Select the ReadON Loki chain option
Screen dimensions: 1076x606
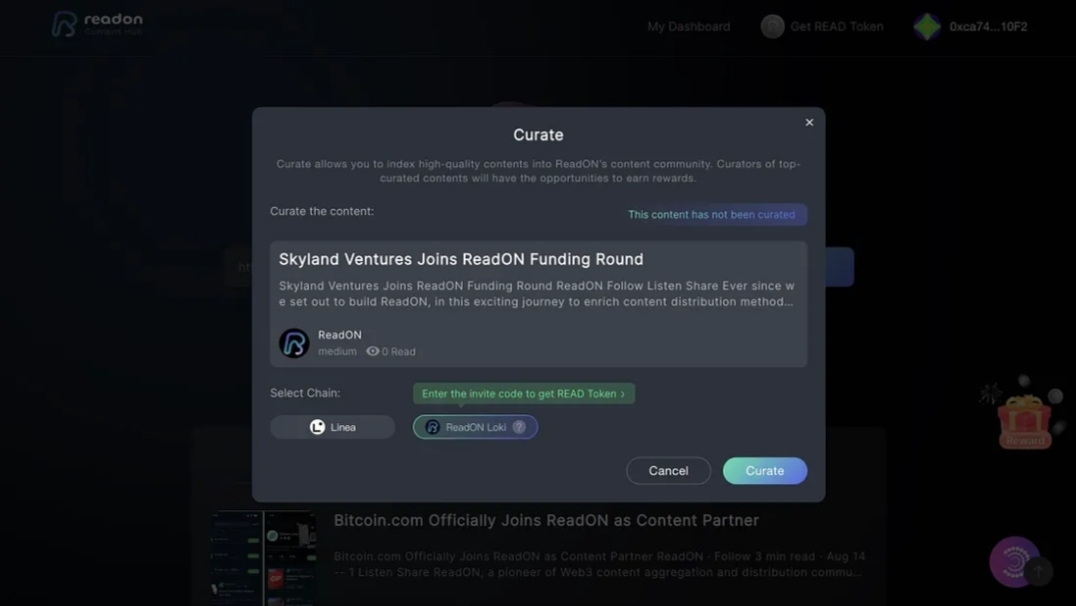pyautogui.click(x=475, y=427)
